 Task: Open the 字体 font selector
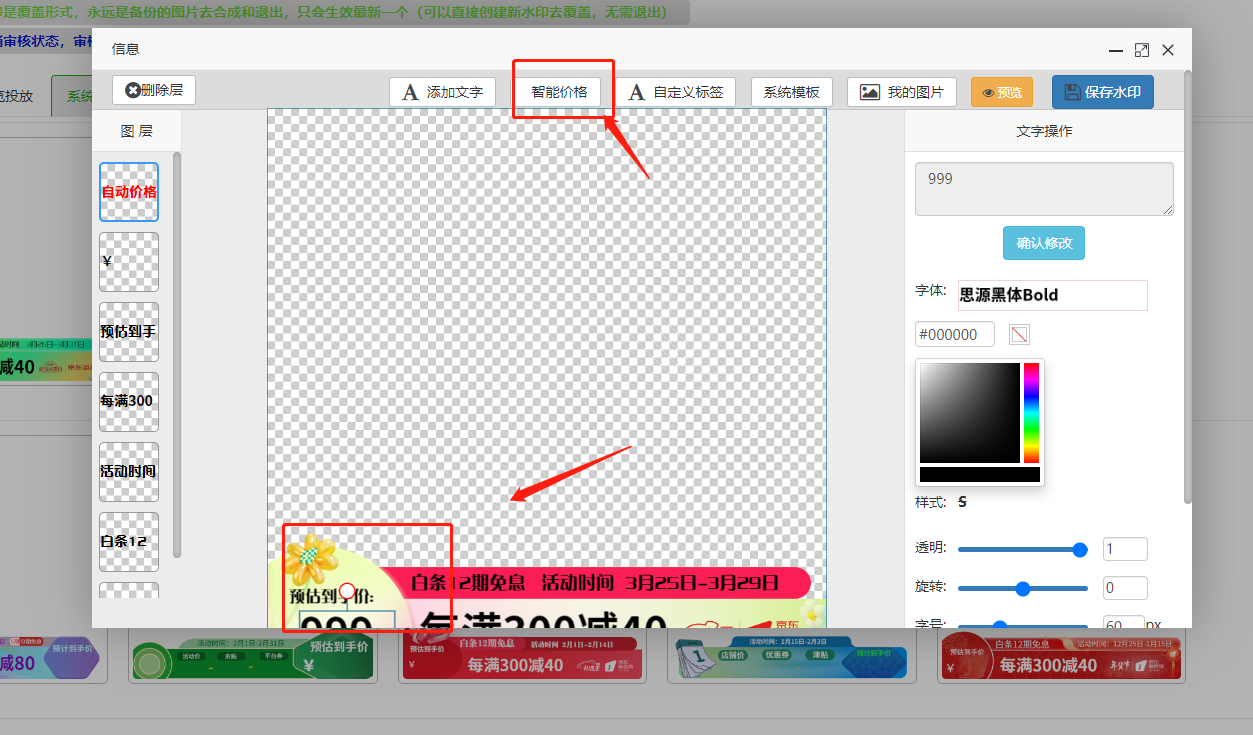(1052, 295)
